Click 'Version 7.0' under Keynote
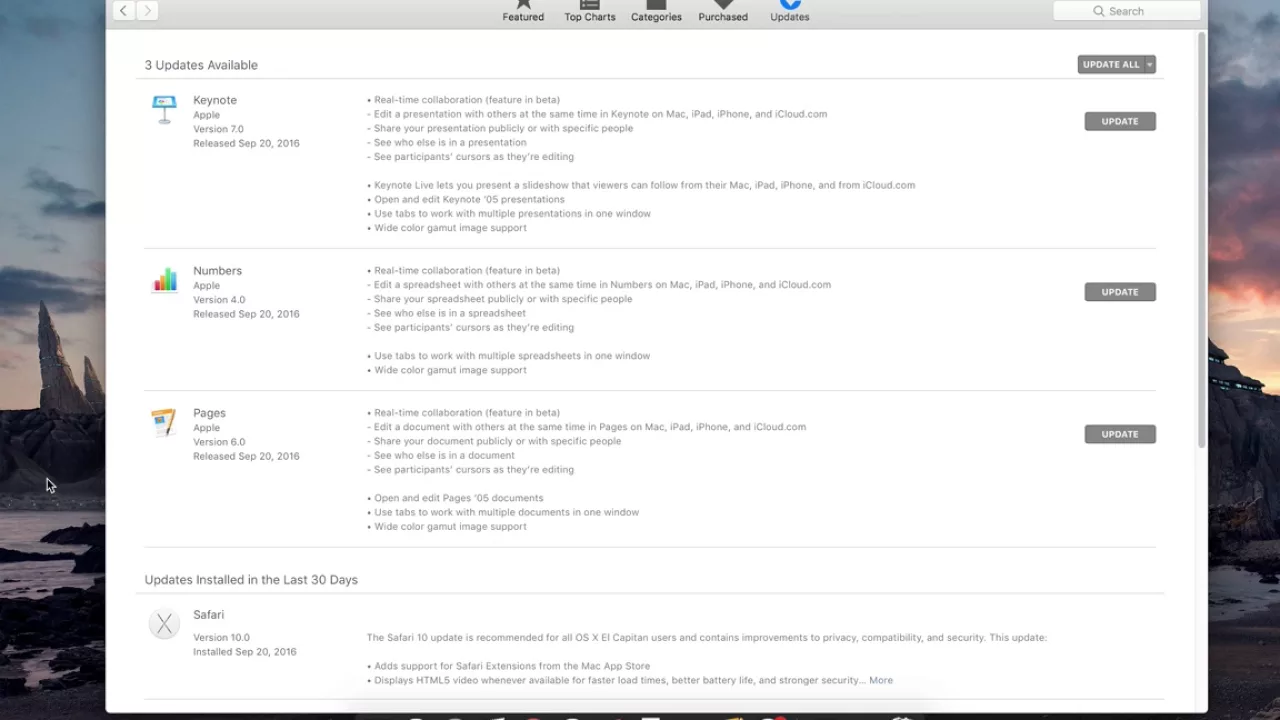Viewport: 1280px width, 720px height. (218, 129)
